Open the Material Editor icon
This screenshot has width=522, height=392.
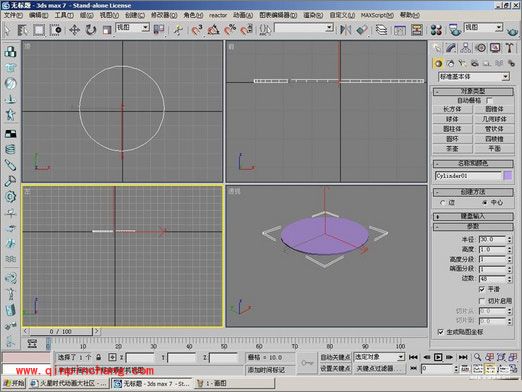click(x=436, y=30)
